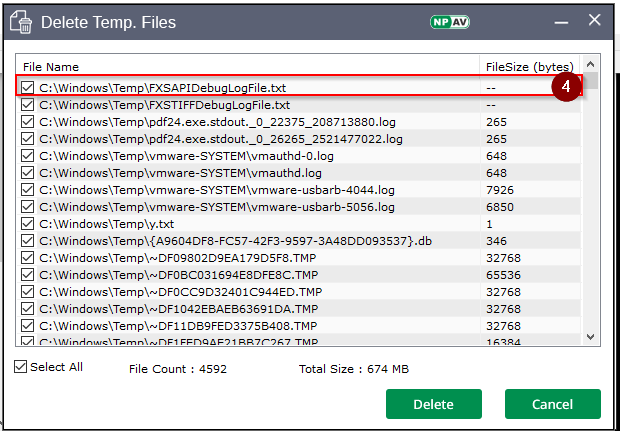Uncheck the y.txt file checkbox
The image size is (620, 431).
pos(28,224)
